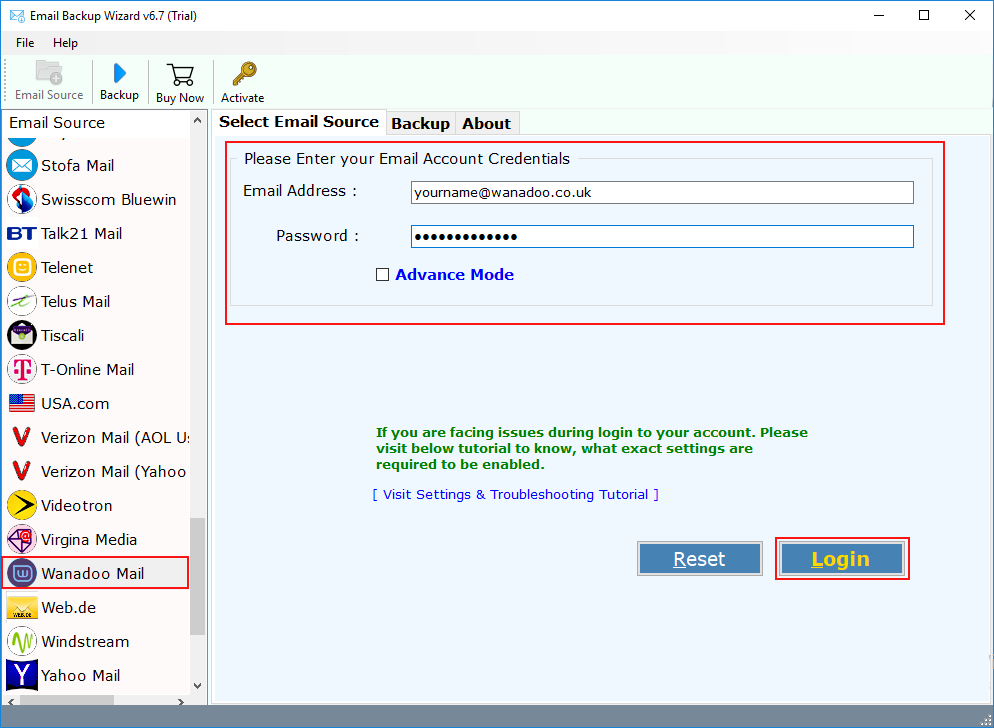The height and width of the screenshot is (728, 994).
Task: Select the Windstream list entry text
Action: (86, 642)
